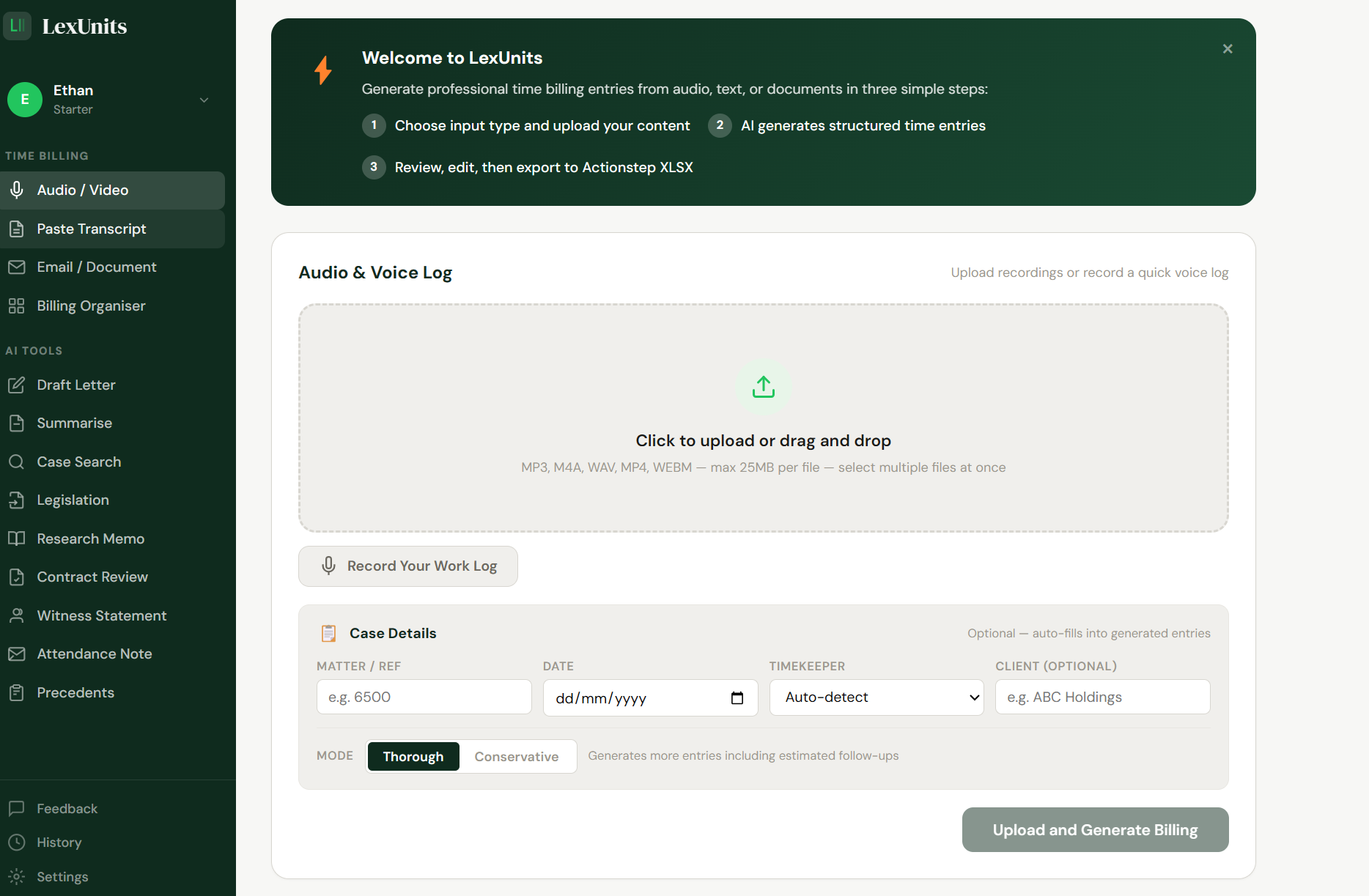
Task: Click the book icon beside Research Memo
Action: [x=17, y=538]
